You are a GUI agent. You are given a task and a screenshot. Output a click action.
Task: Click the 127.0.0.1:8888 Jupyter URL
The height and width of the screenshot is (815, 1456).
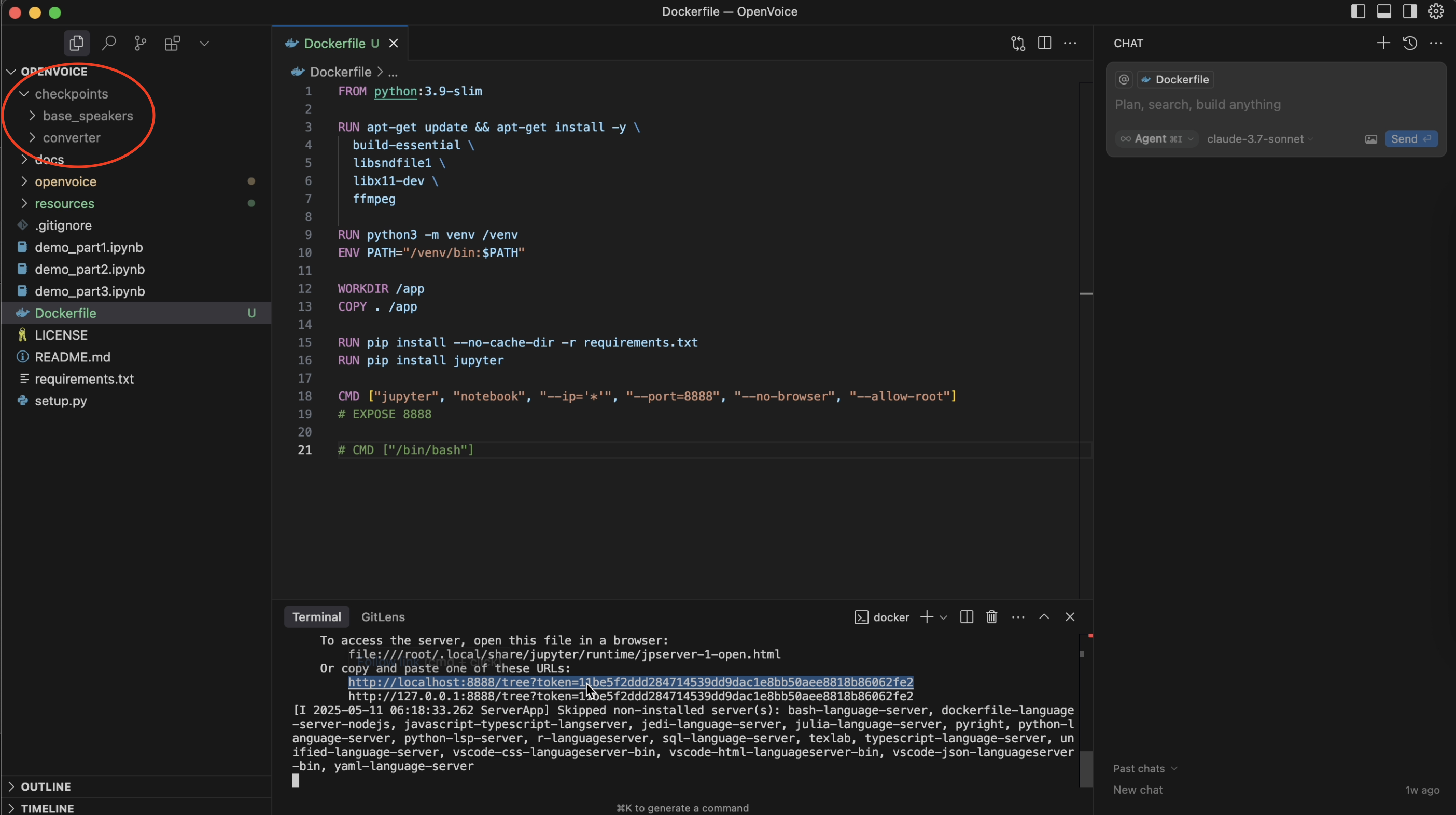[x=630, y=696]
